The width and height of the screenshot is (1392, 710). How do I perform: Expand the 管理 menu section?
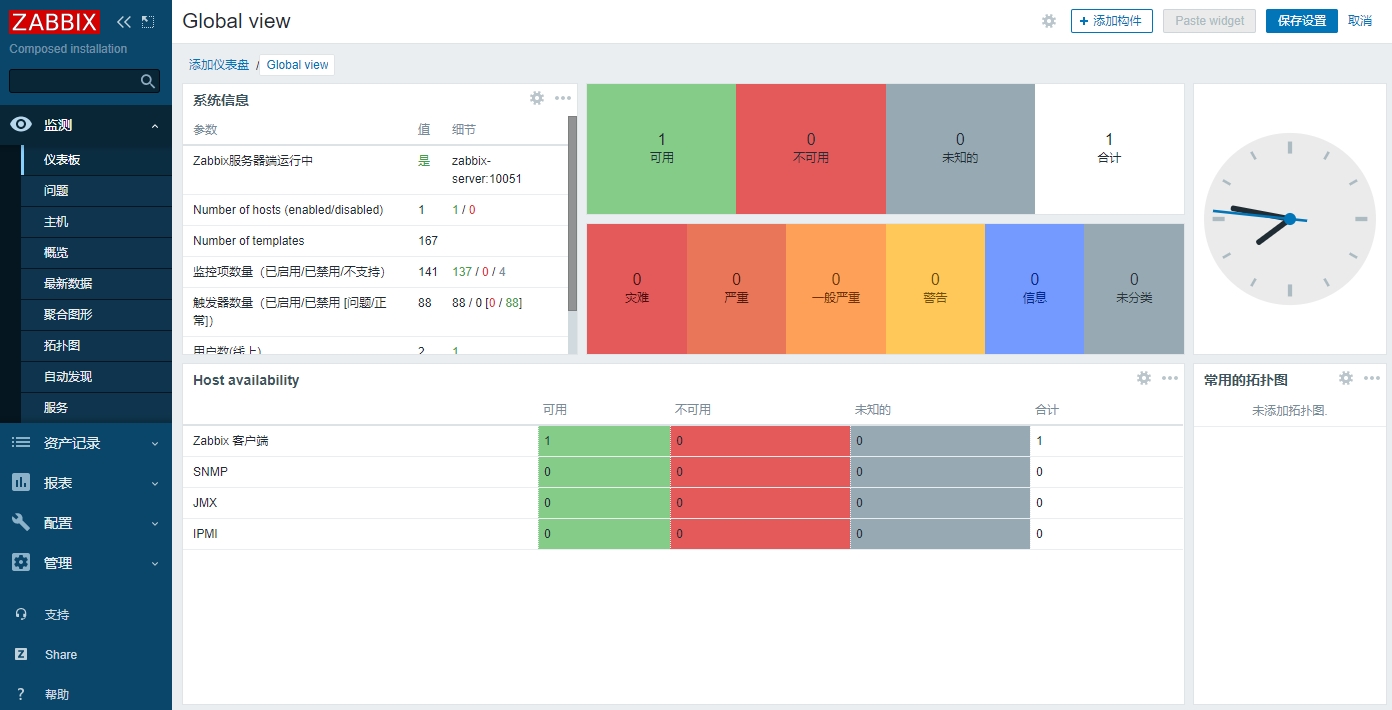pos(154,564)
